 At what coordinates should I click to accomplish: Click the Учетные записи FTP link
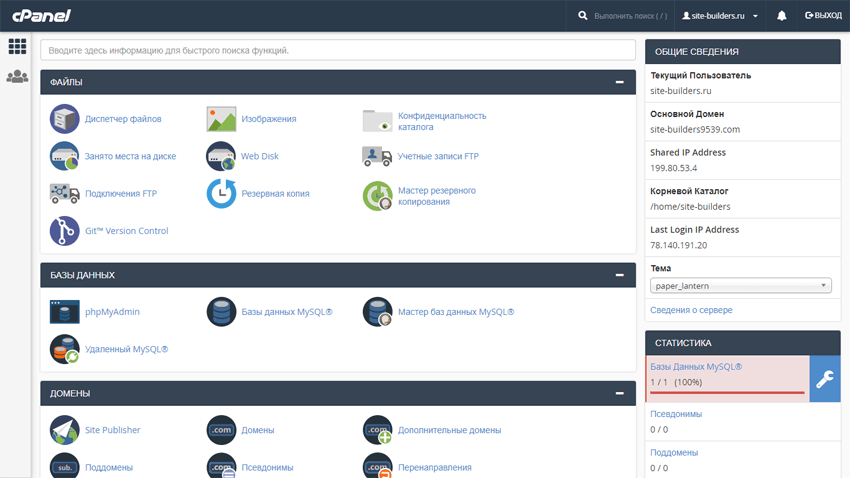click(438, 156)
